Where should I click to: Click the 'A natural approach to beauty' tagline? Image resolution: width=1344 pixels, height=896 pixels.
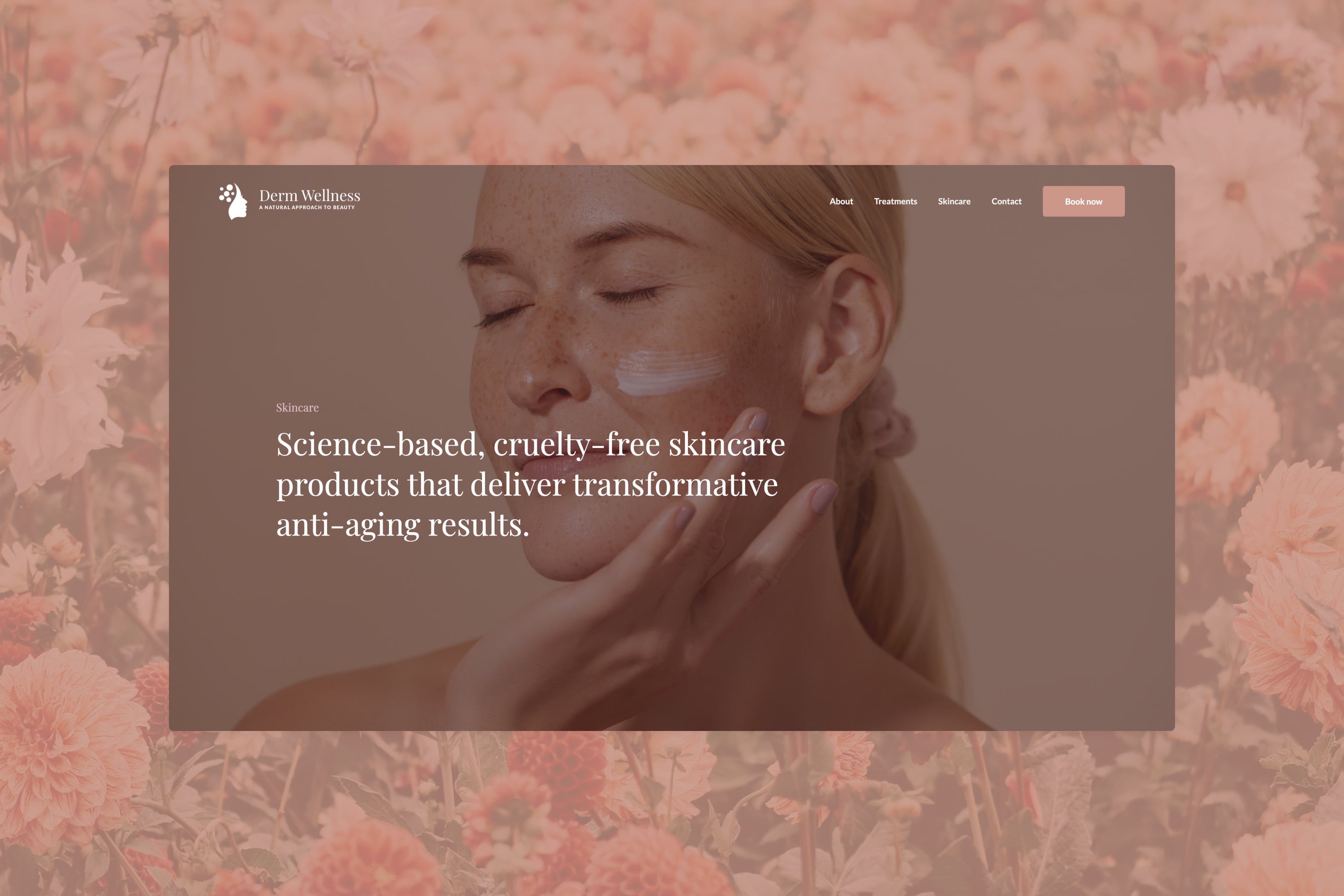click(x=307, y=207)
